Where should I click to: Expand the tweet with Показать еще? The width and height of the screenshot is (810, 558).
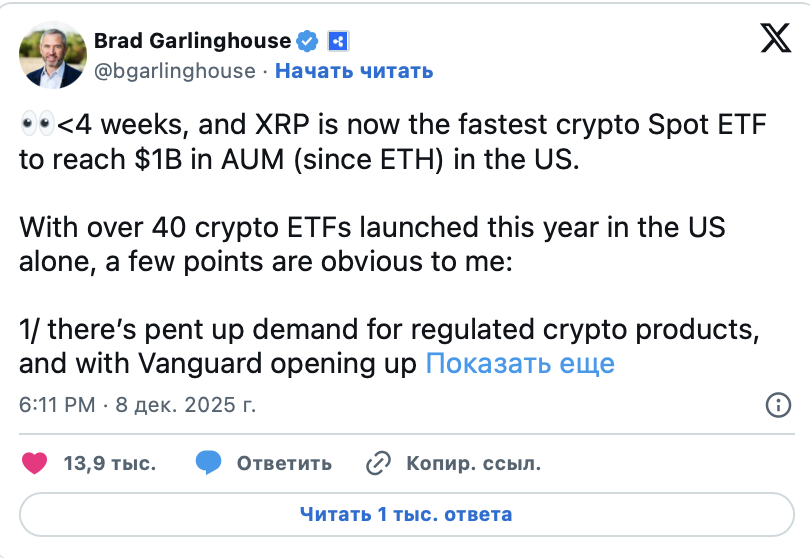520,363
